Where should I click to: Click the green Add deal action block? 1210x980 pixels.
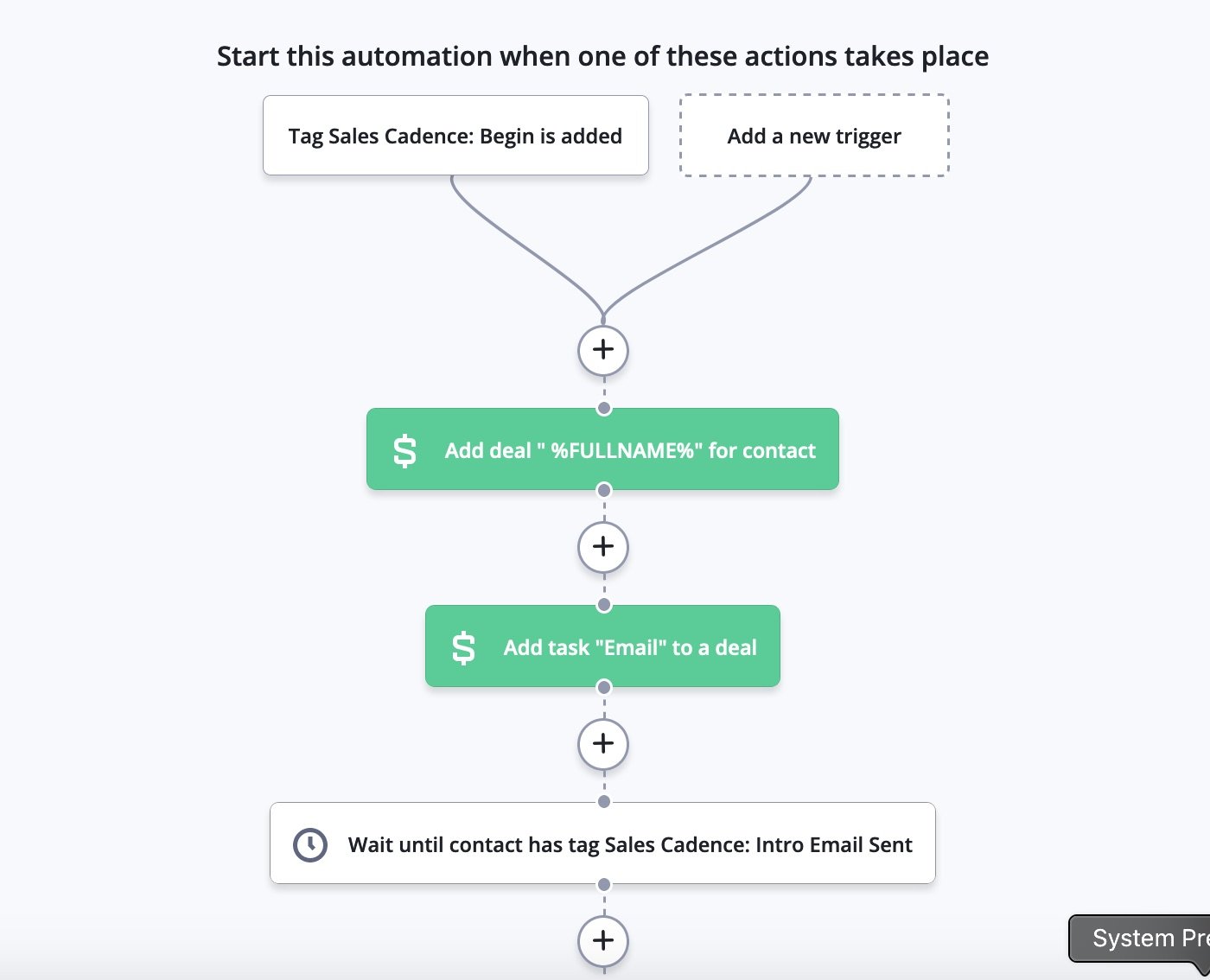pyautogui.click(x=602, y=449)
